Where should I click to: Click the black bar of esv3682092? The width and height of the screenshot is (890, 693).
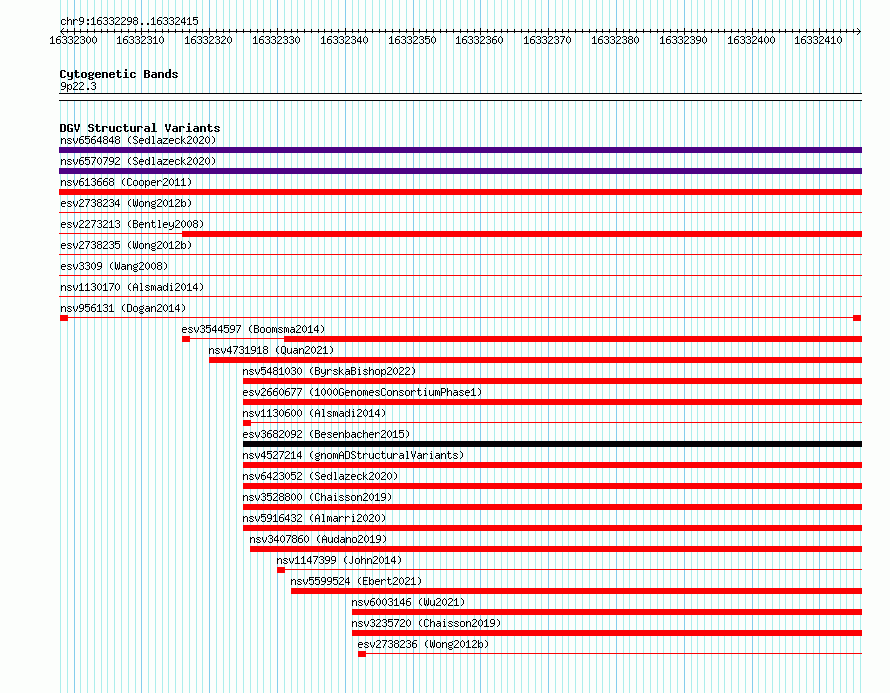click(552, 444)
